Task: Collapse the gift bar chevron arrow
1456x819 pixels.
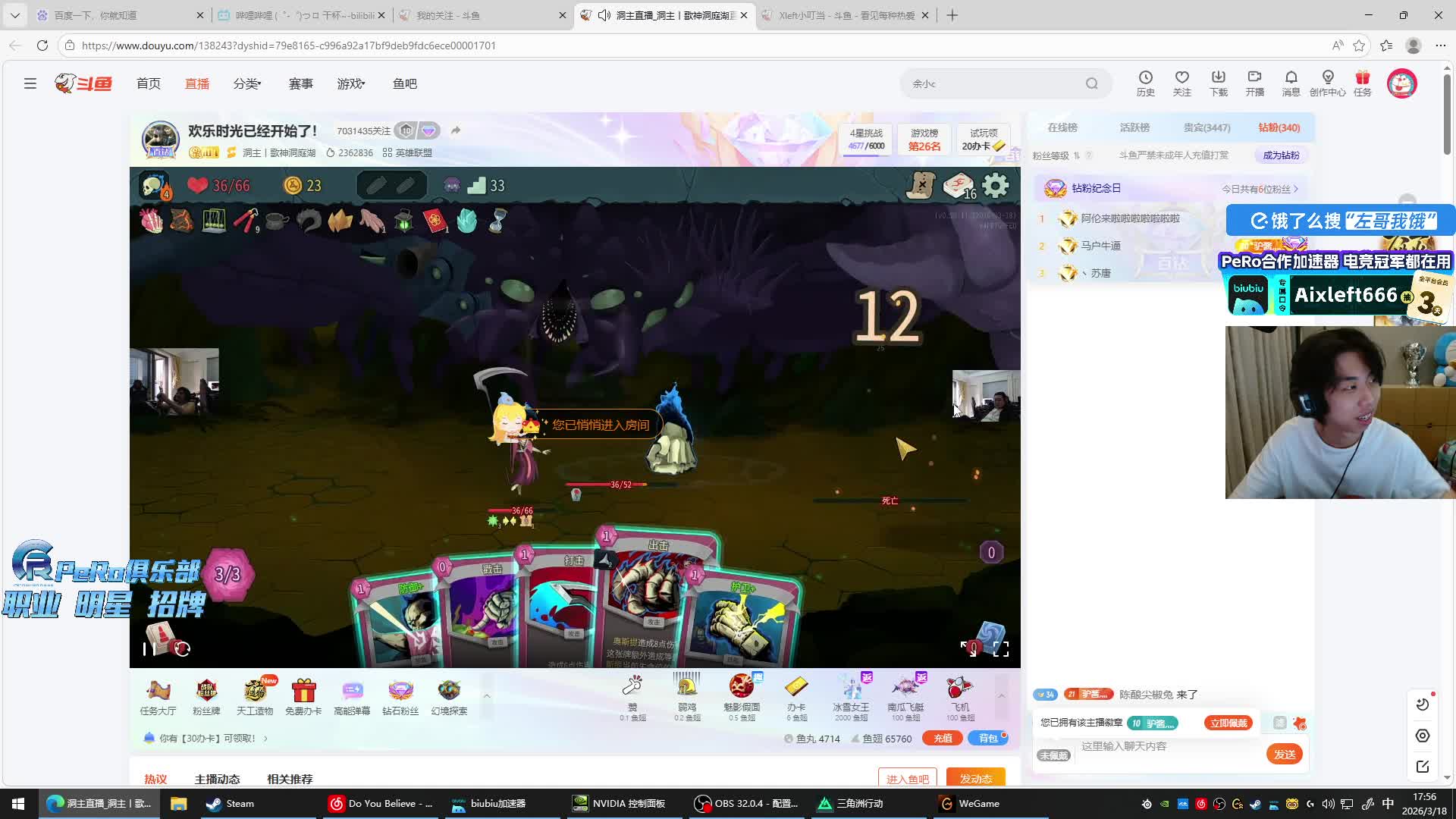Action: [x=1001, y=696]
